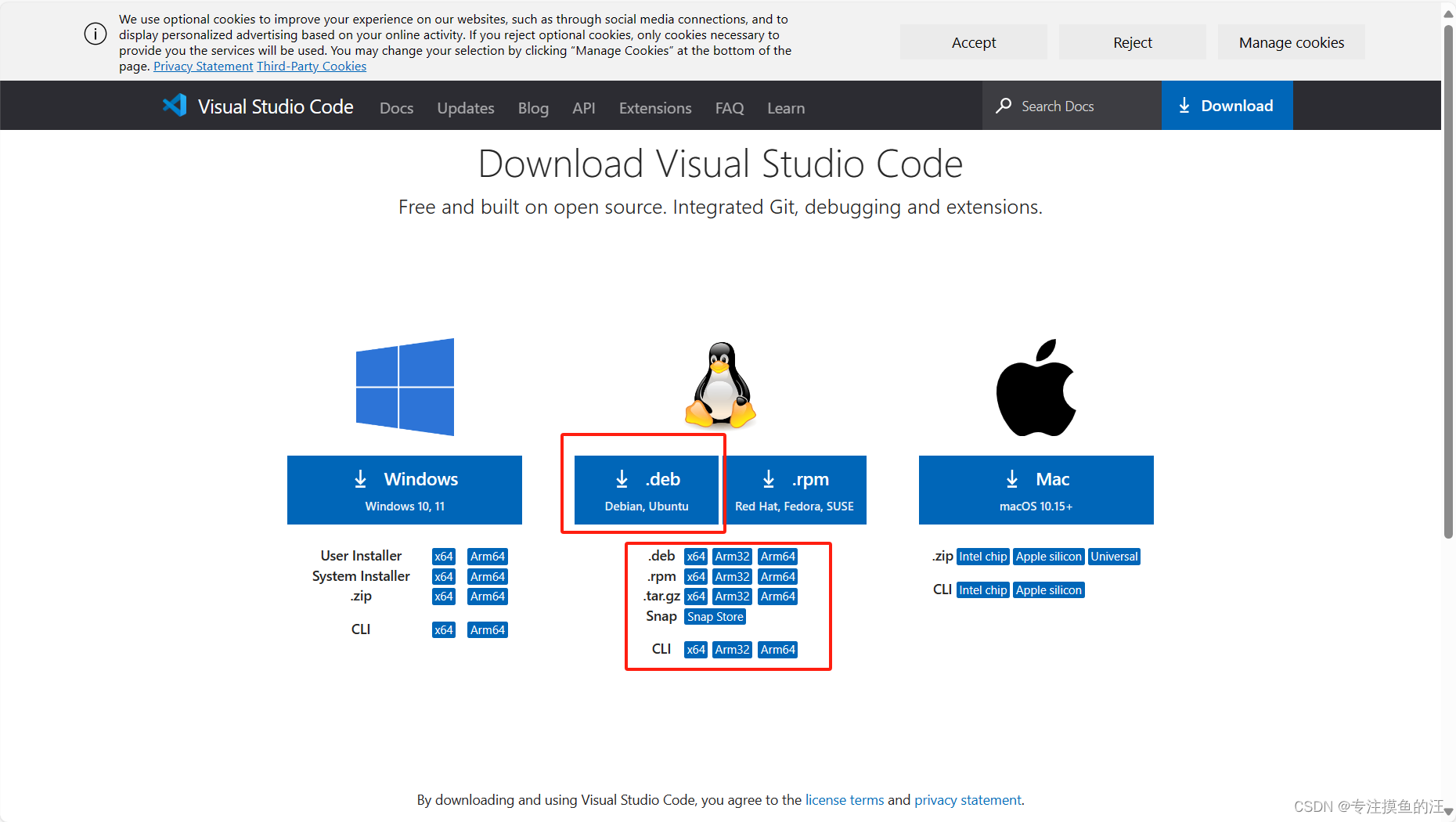The height and width of the screenshot is (822, 1456).
Task: Open the Extensions navigation link
Action: [x=655, y=108]
